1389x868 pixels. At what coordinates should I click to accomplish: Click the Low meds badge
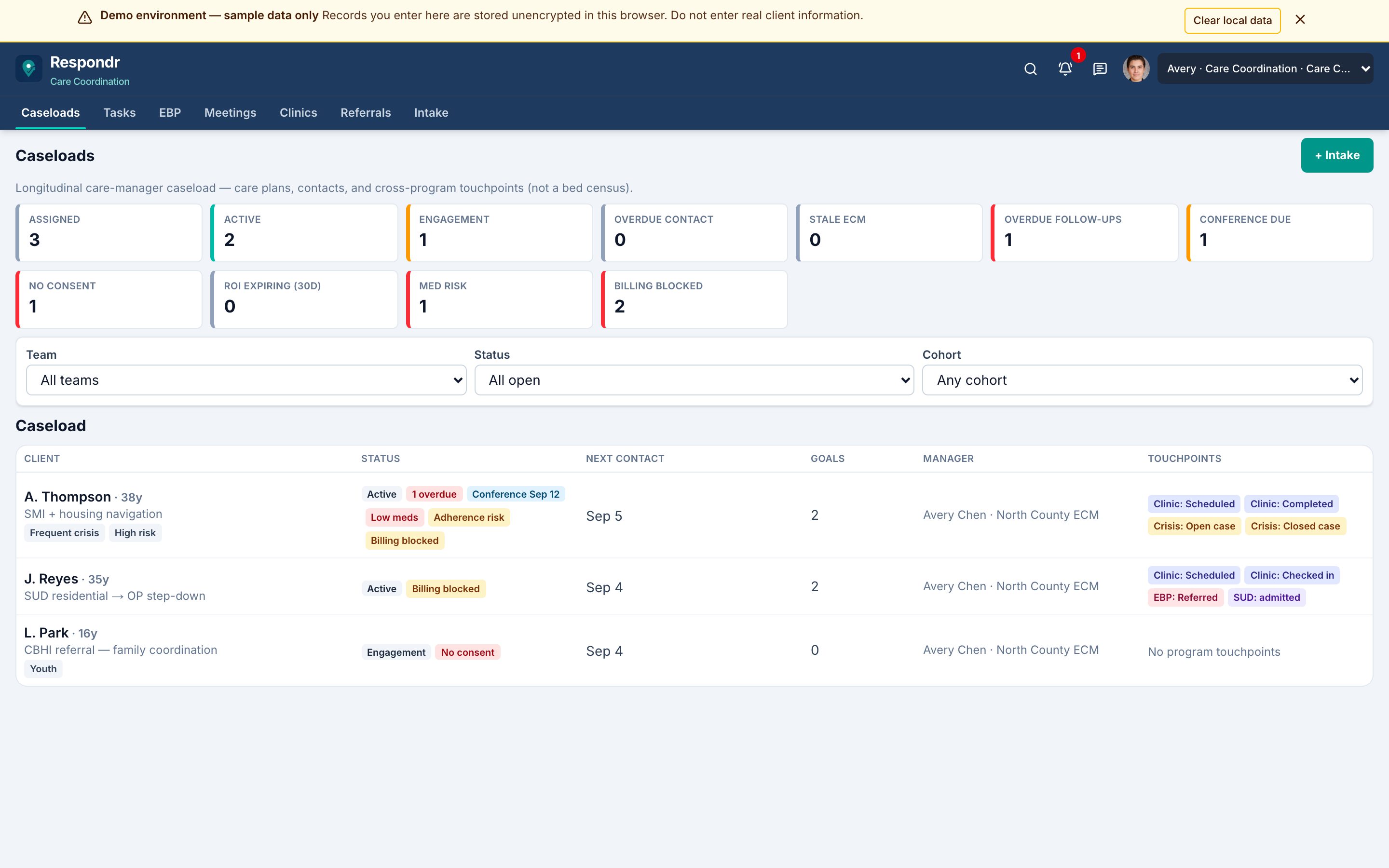click(x=395, y=517)
